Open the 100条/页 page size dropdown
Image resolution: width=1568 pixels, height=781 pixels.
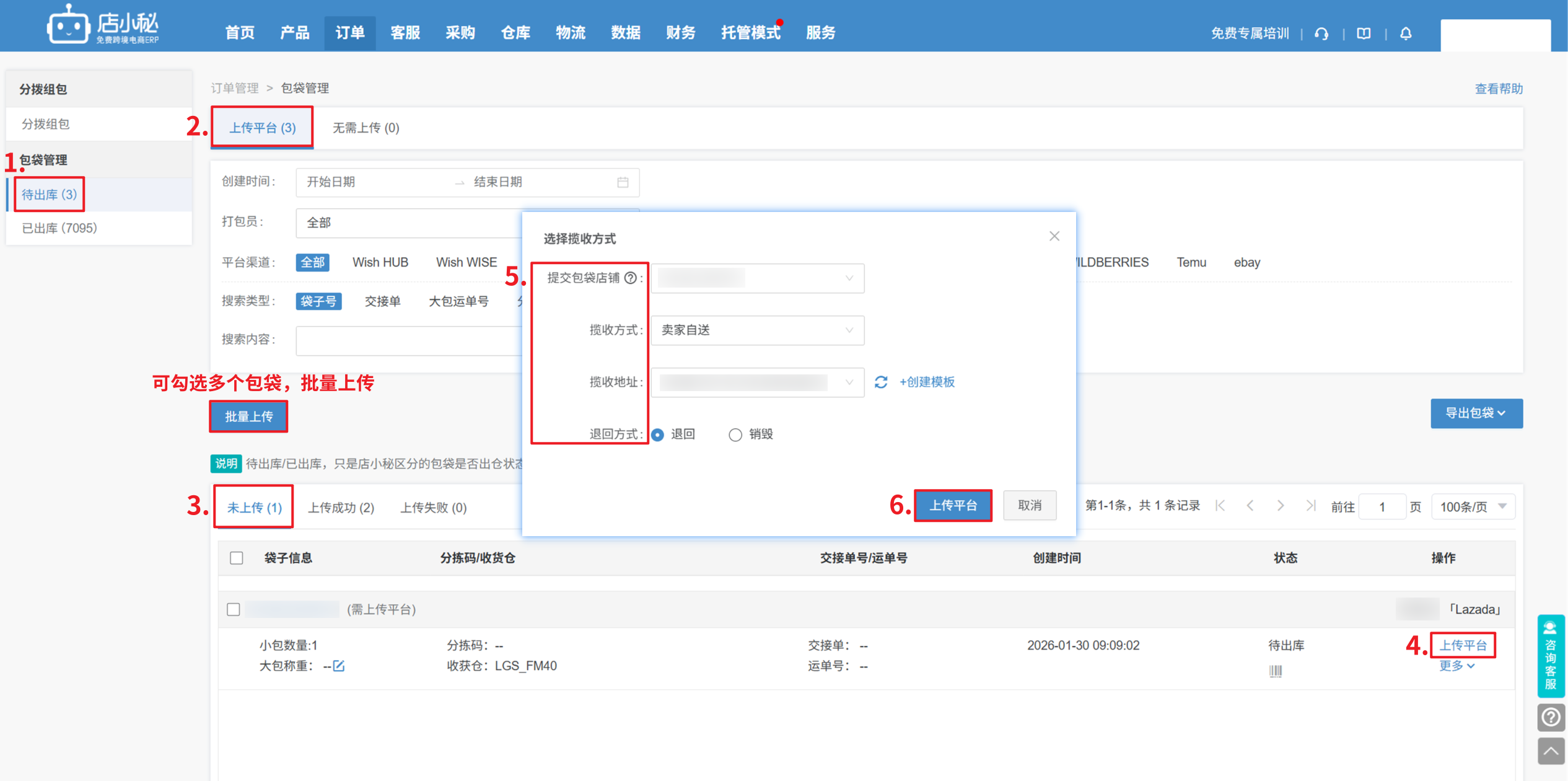1473,506
